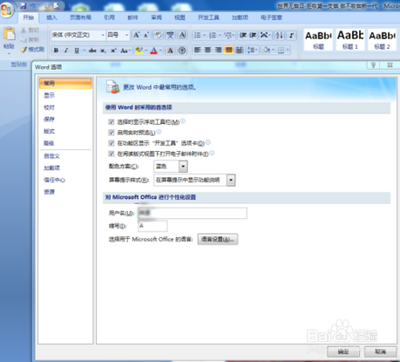Image resolution: width=400 pixels, height=362 pixels.
Task: Click the Character Border icon
Action: click(182, 35)
